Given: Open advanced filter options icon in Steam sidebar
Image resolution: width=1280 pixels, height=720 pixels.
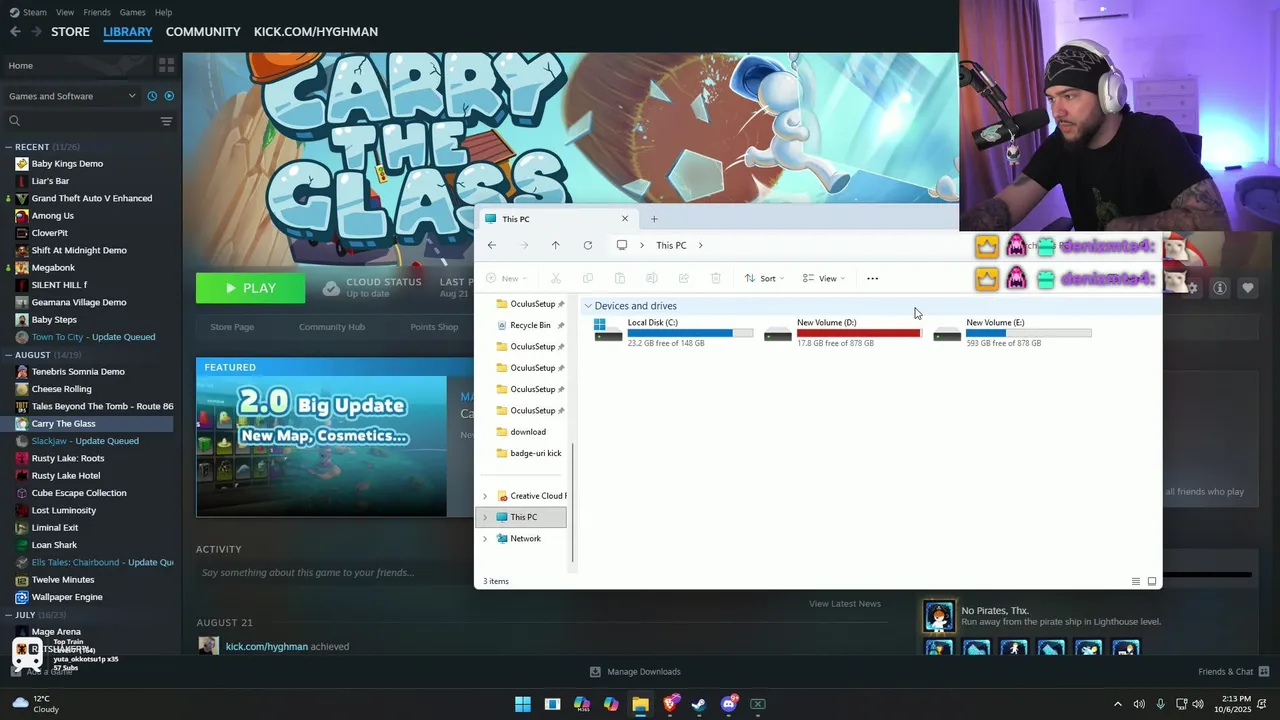Looking at the screenshot, I should coord(166,121).
